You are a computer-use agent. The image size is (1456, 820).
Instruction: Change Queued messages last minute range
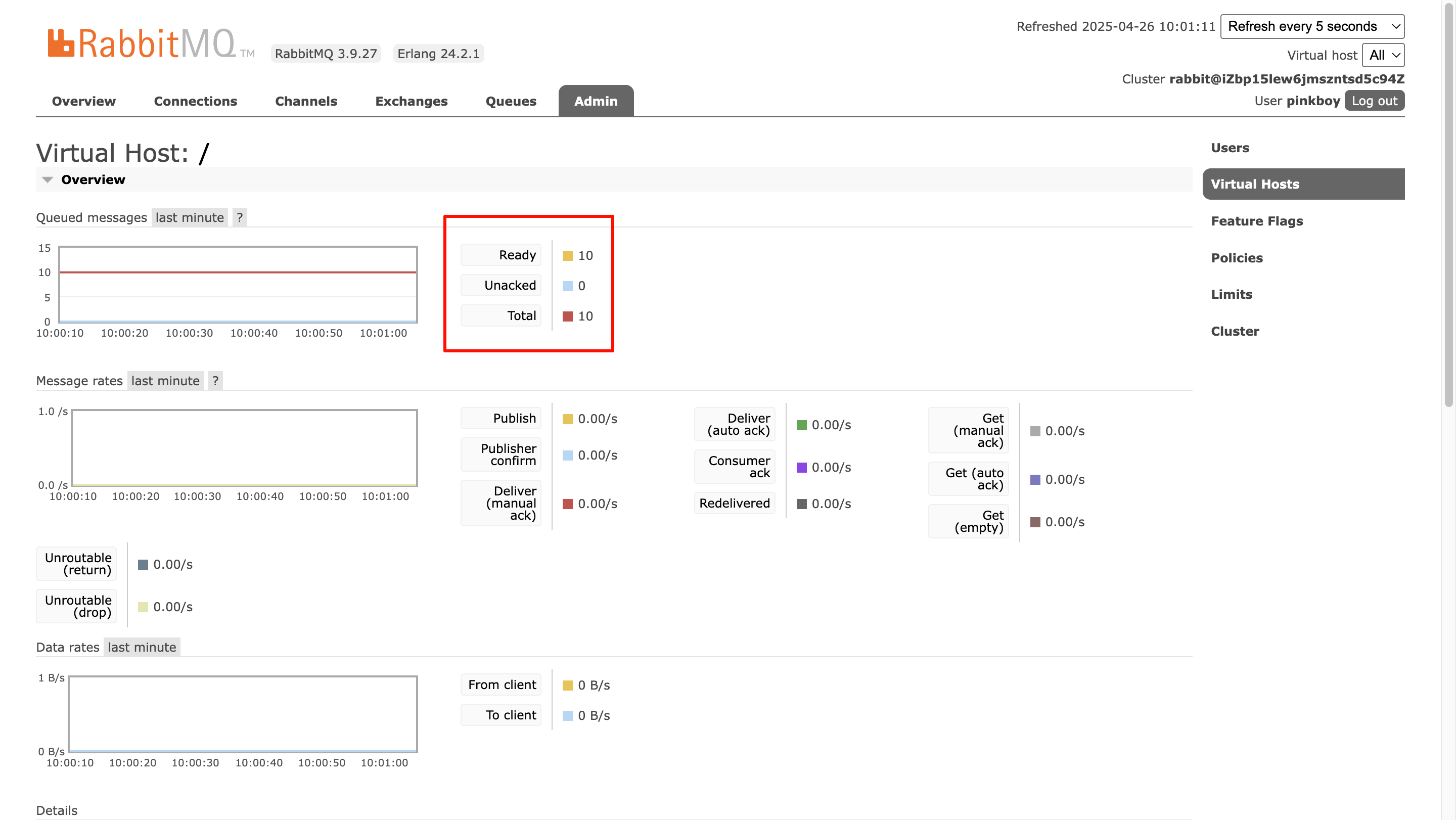click(x=190, y=217)
